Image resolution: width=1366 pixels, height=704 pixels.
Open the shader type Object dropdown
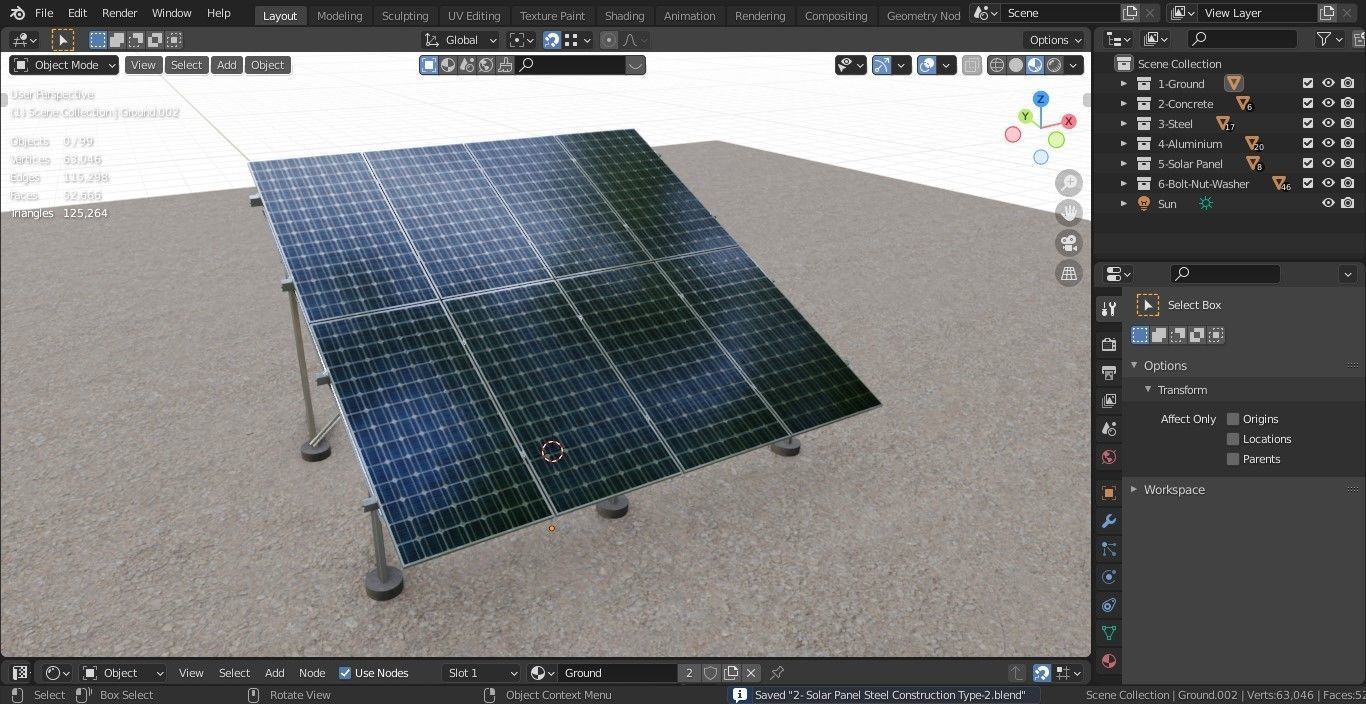pyautogui.click(x=123, y=673)
